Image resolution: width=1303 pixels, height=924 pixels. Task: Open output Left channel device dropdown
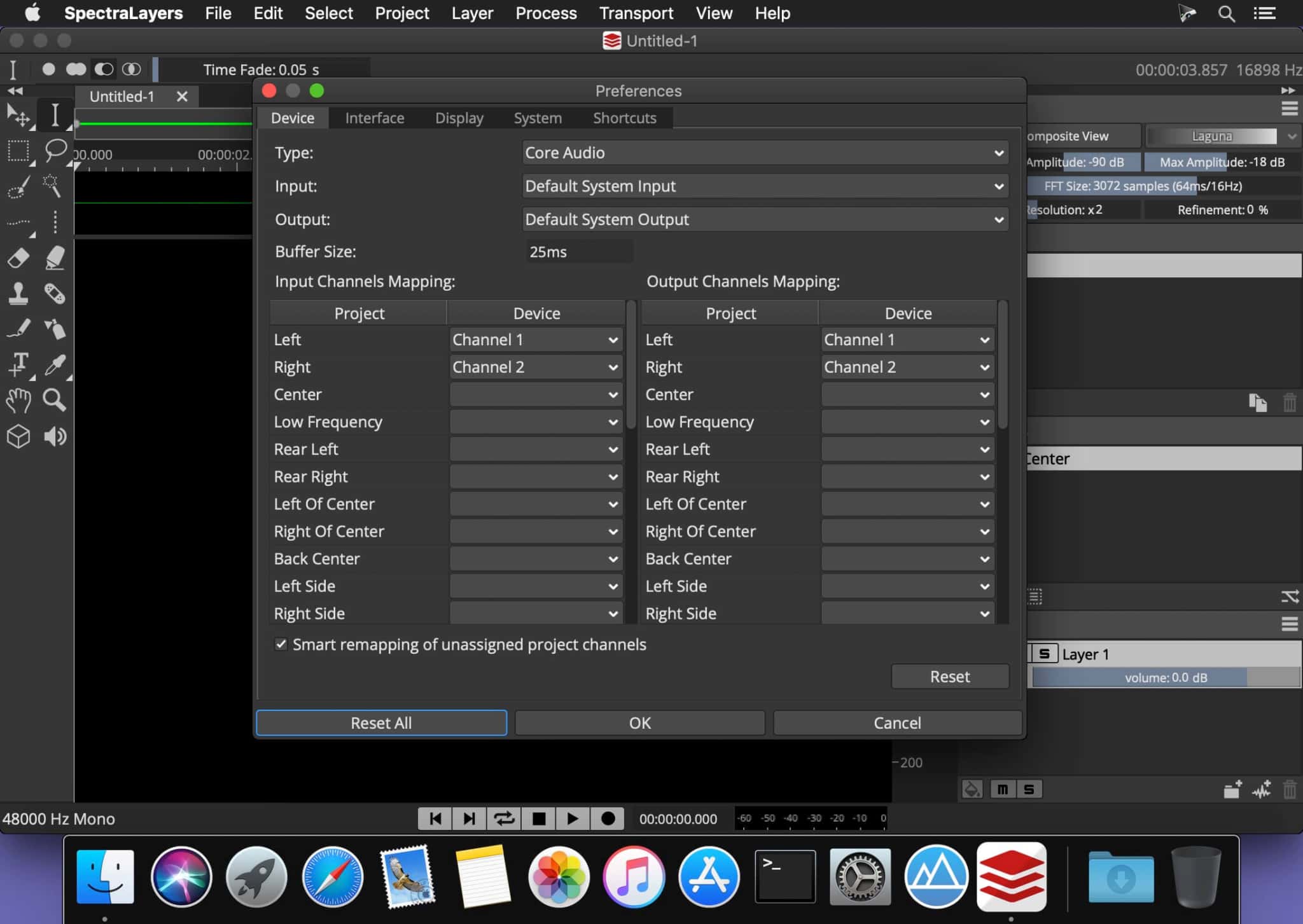point(907,340)
